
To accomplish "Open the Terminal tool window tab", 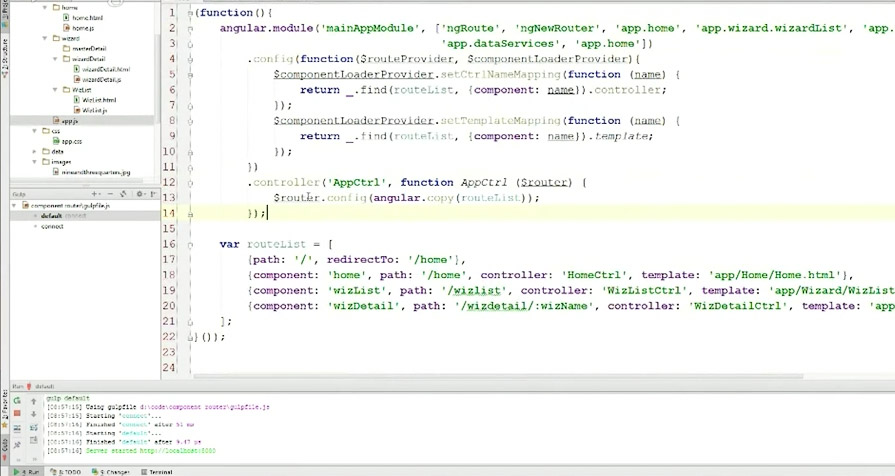I will click(x=157, y=472).
